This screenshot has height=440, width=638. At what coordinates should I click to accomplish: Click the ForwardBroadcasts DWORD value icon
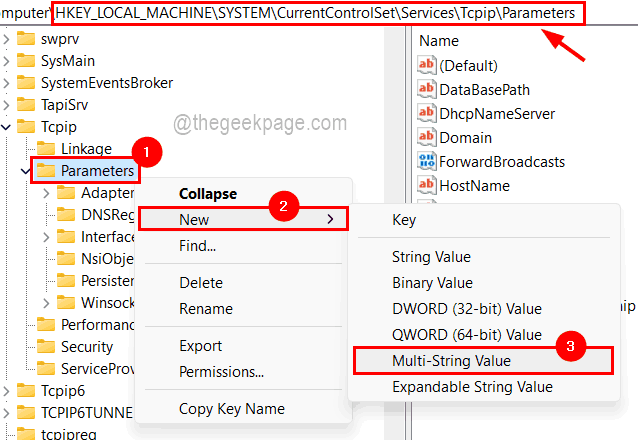tap(427, 161)
